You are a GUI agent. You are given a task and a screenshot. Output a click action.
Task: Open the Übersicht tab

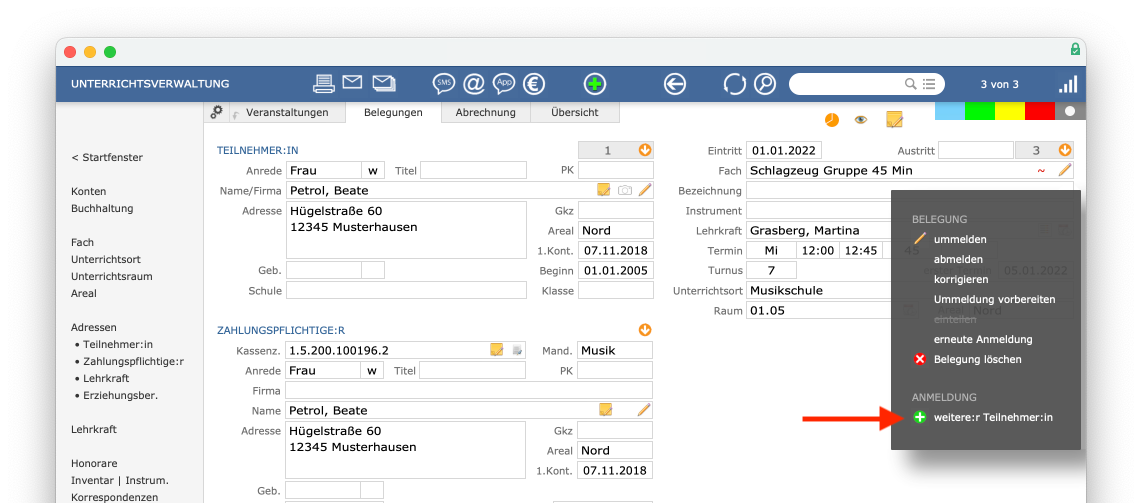575,112
